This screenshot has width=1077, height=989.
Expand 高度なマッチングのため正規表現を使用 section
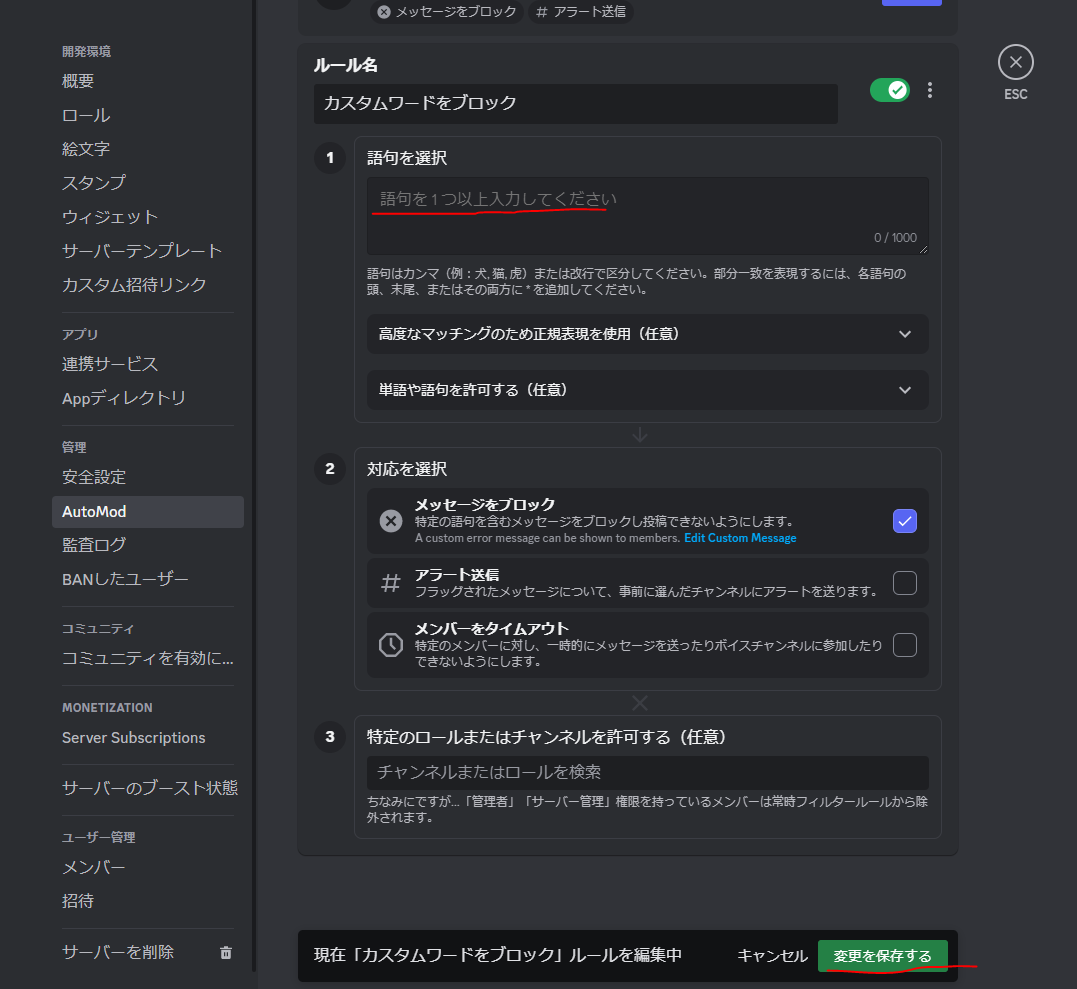tap(647, 334)
